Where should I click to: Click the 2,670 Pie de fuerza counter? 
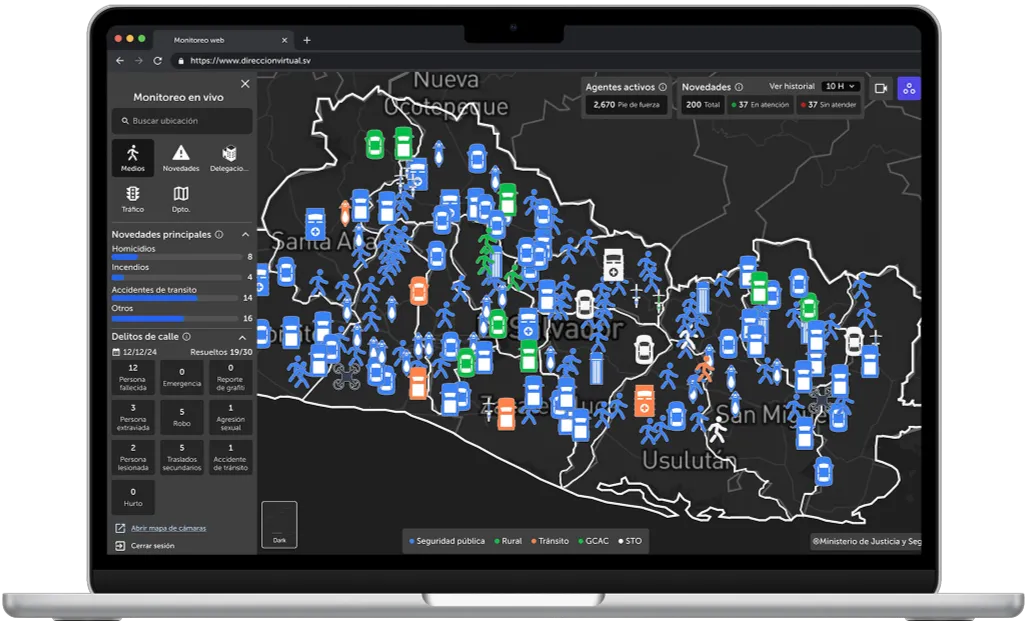pos(626,105)
